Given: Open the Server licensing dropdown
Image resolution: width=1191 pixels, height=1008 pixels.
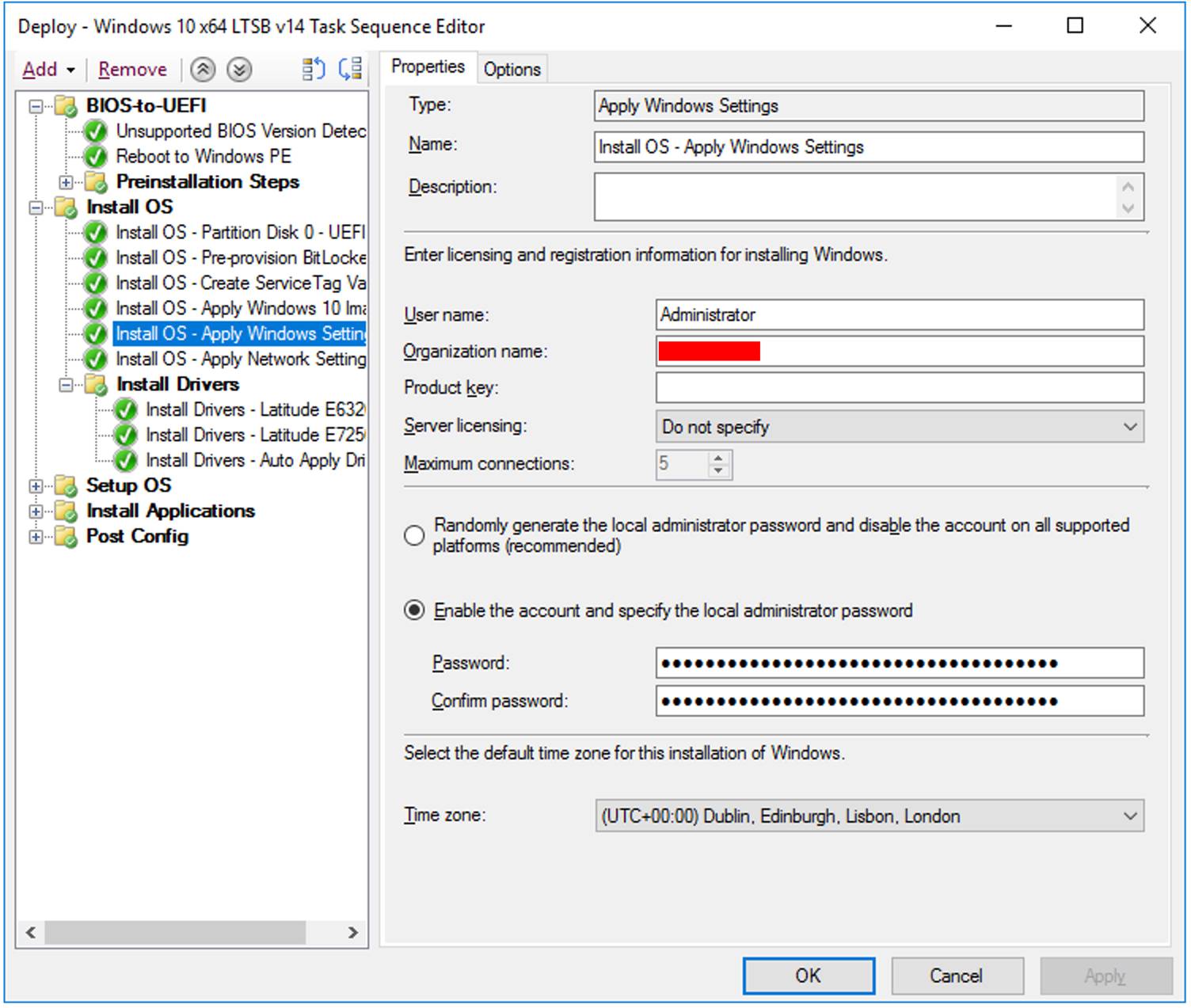Looking at the screenshot, I should tap(900, 427).
